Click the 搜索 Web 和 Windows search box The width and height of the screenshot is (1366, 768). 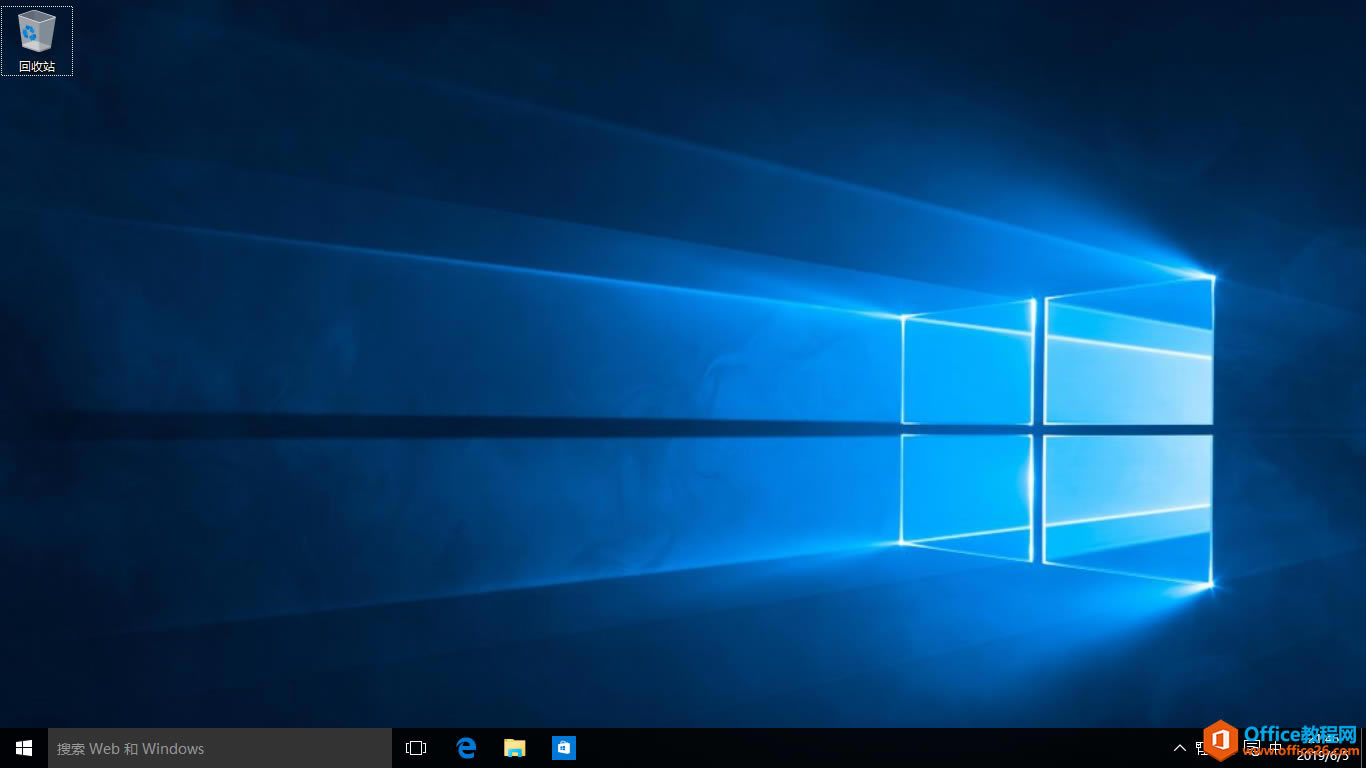(220, 748)
